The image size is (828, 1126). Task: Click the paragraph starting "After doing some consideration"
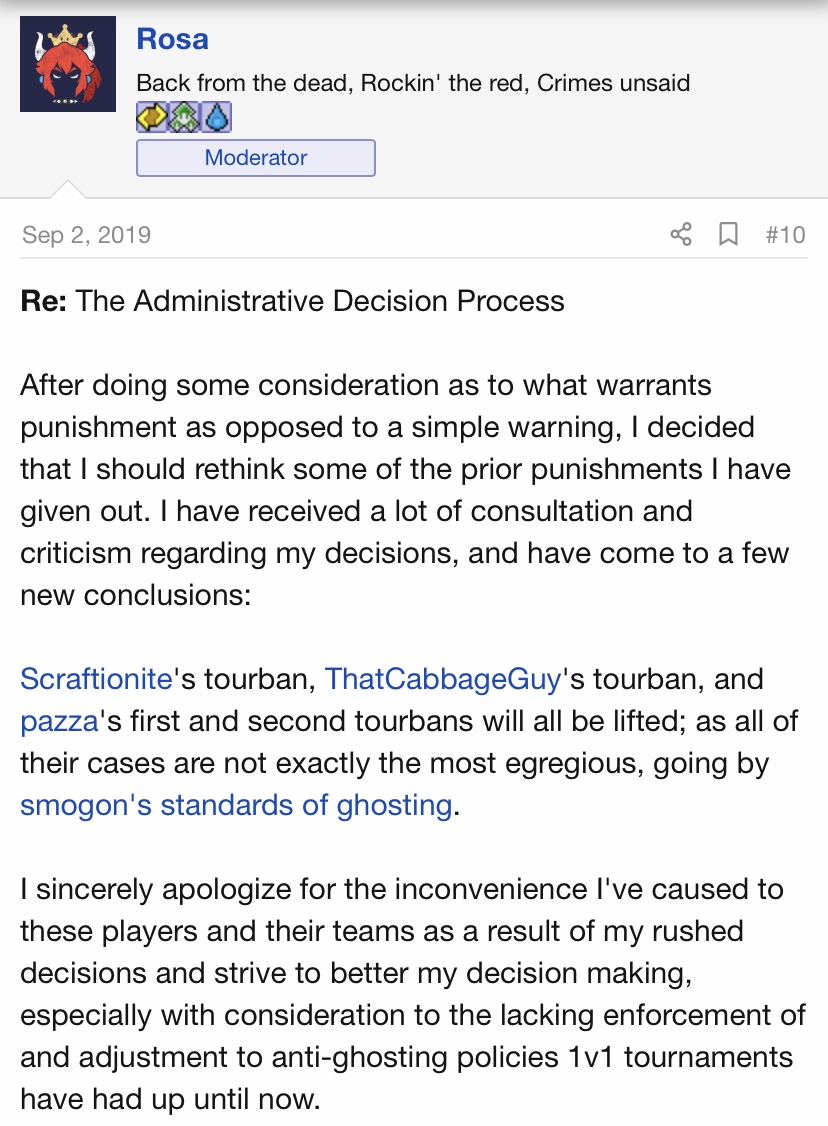[x=400, y=490]
